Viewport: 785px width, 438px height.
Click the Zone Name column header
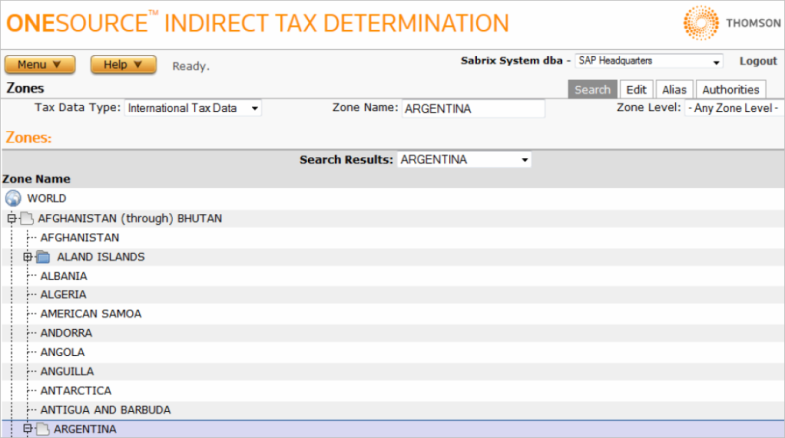click(36, 179)
